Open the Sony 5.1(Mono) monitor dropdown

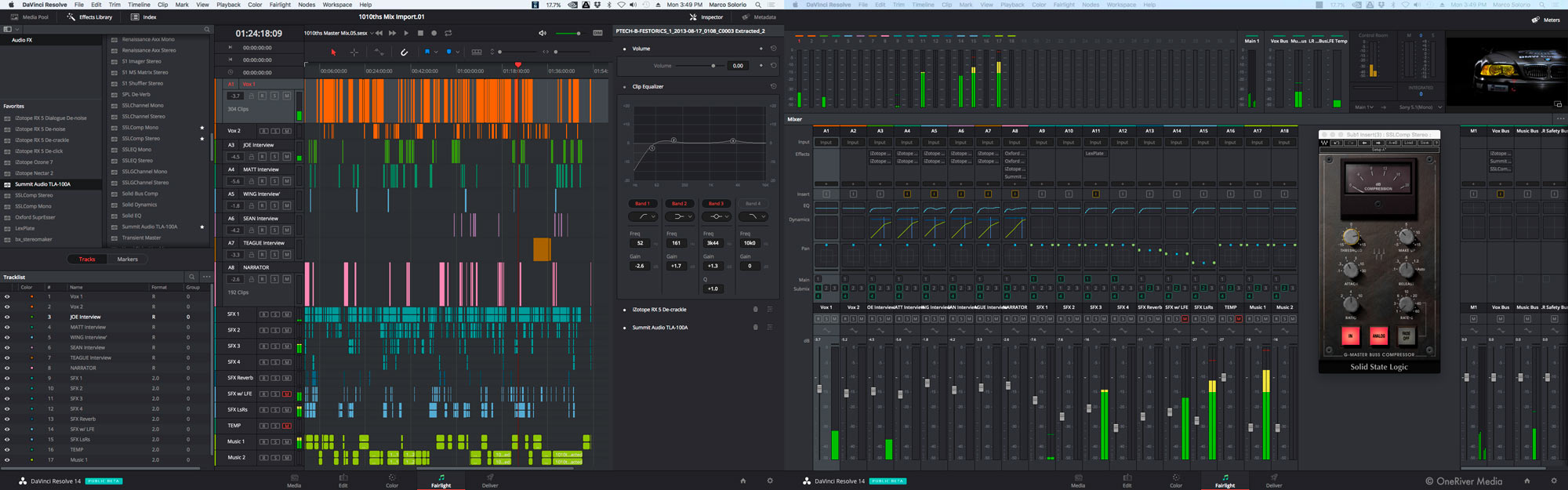tap(1421, 107)
